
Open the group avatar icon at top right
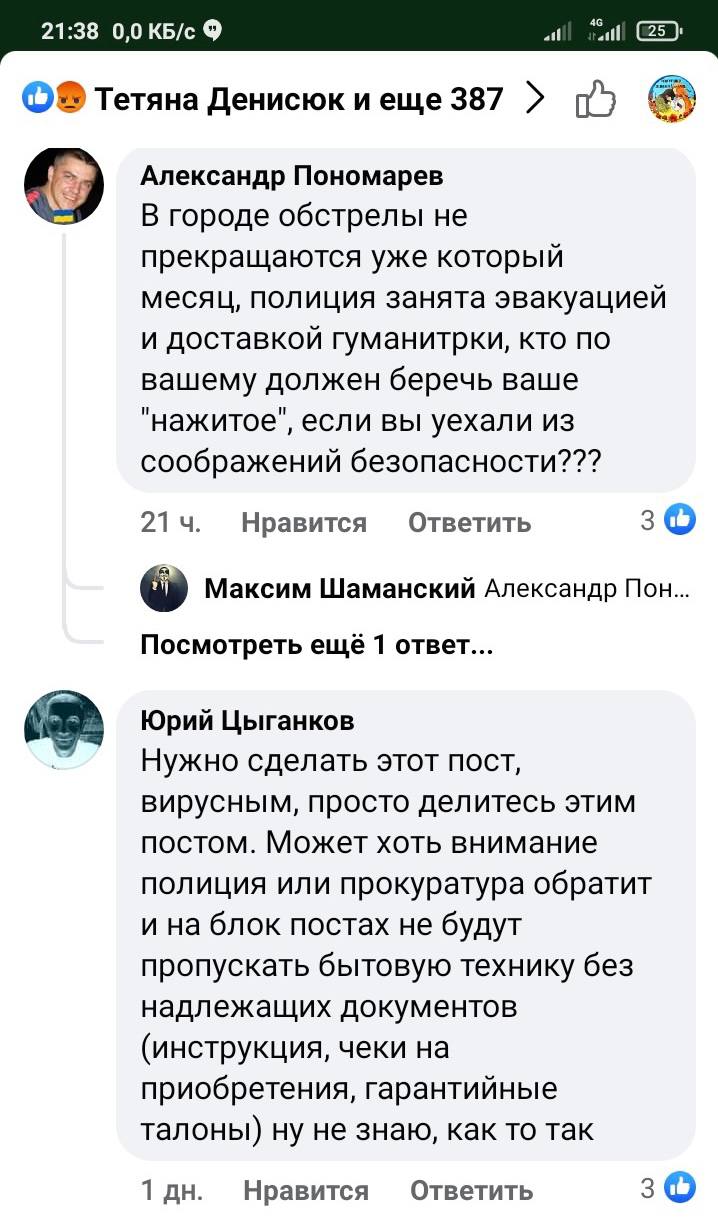(x=672, y=99)
